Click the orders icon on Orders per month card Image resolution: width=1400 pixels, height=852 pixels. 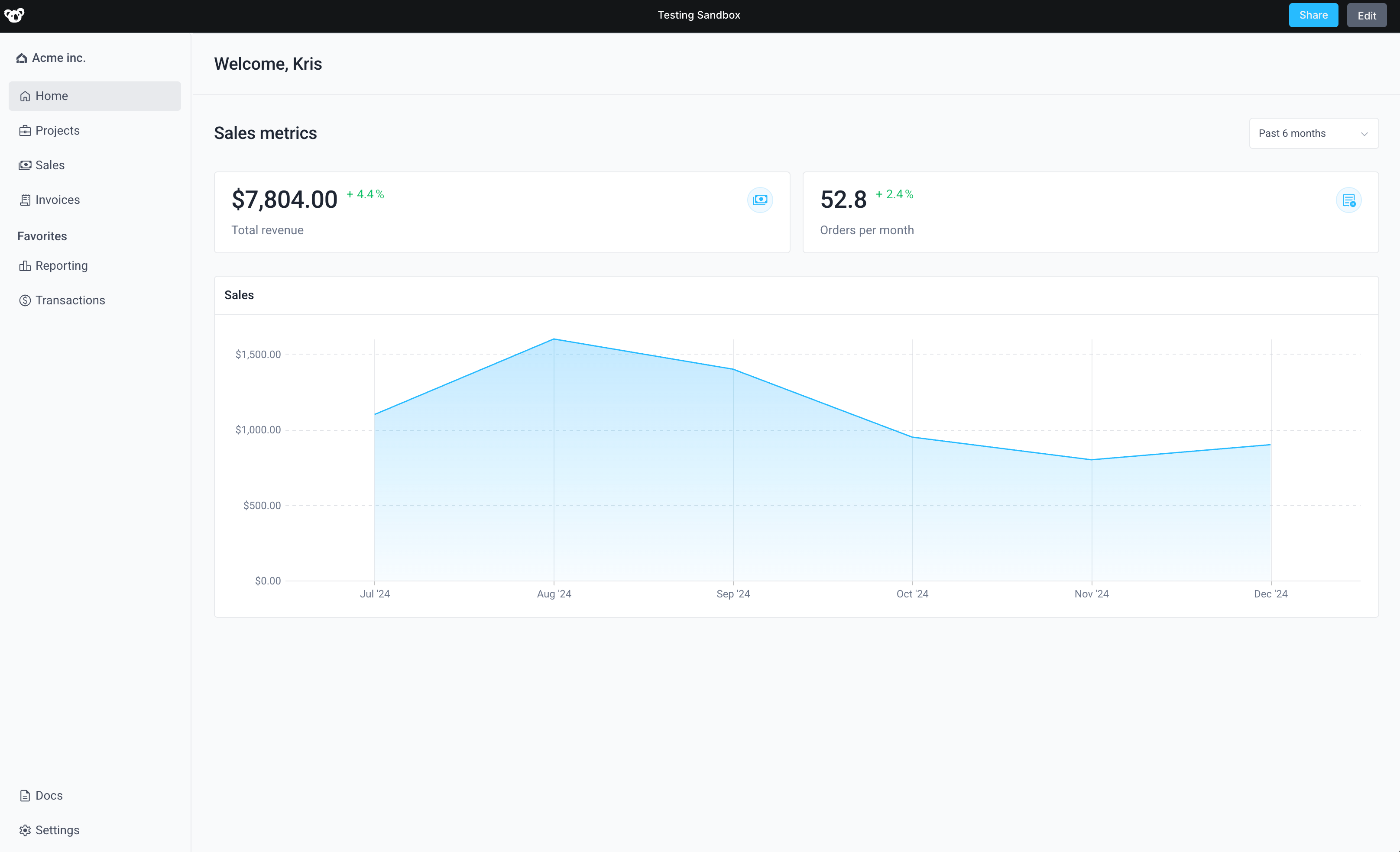point(1348,200)
